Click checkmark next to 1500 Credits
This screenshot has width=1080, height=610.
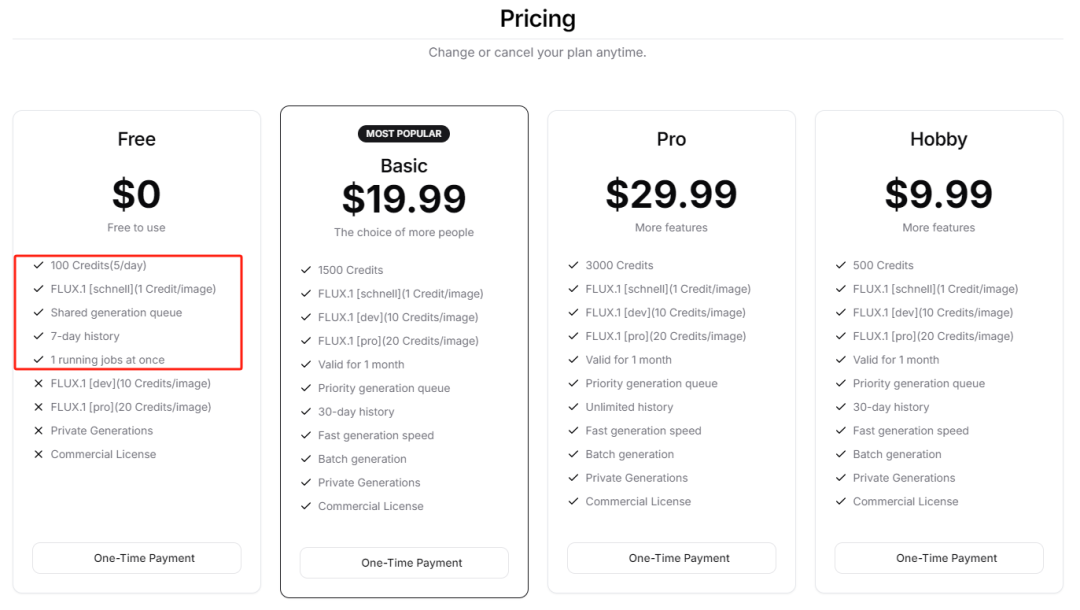pos(306,270)
